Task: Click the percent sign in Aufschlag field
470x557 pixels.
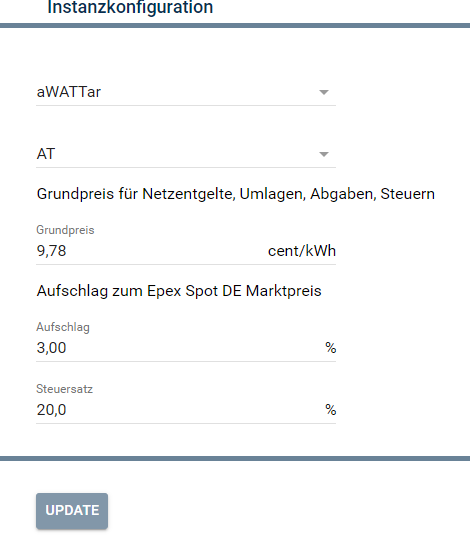Action: coord(330,348)
